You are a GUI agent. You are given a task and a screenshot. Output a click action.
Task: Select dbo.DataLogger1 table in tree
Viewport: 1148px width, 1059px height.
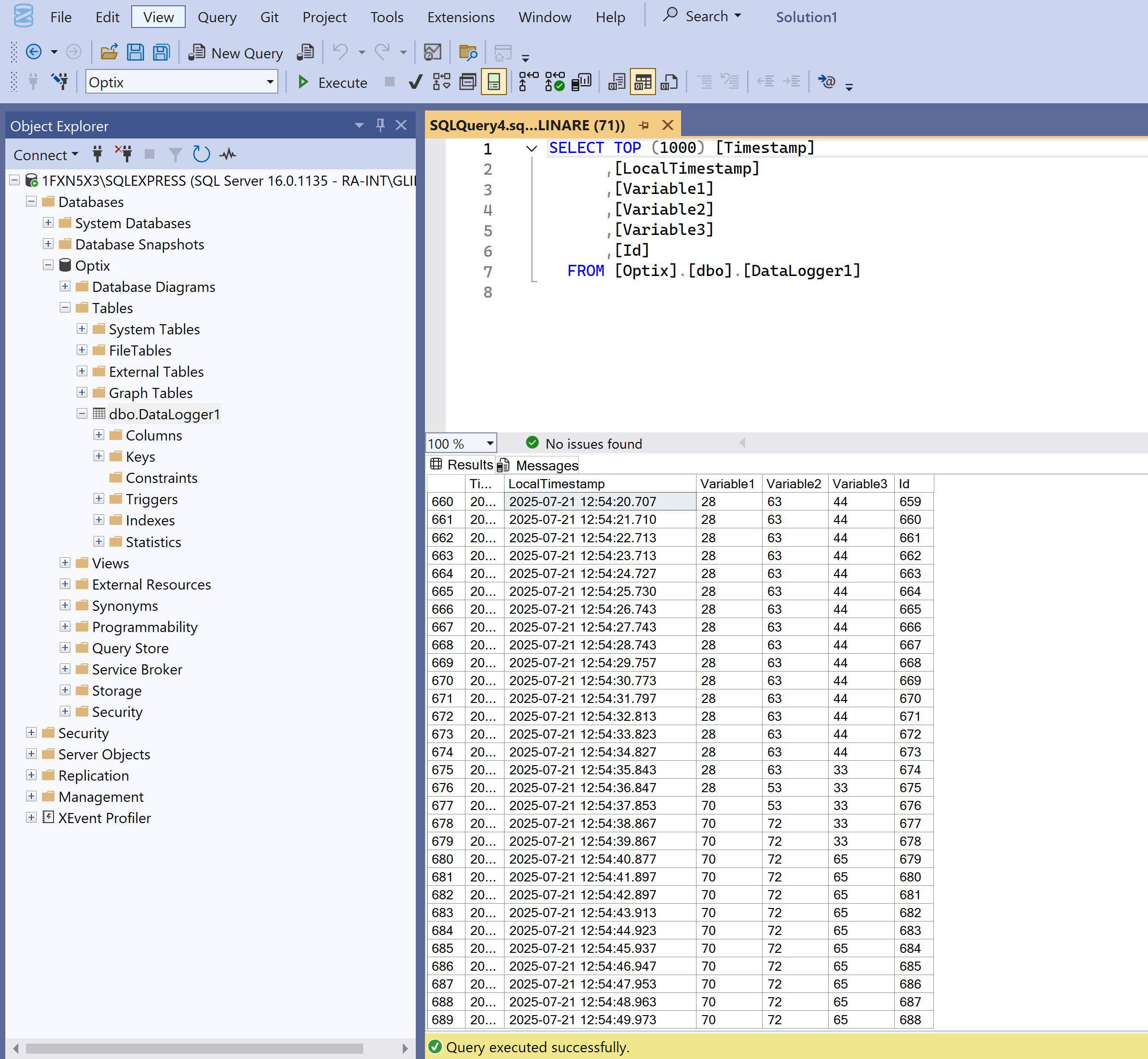[164, 414]
